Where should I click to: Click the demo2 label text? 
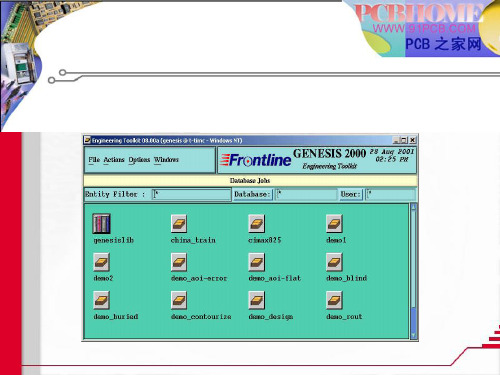(103, 278)
